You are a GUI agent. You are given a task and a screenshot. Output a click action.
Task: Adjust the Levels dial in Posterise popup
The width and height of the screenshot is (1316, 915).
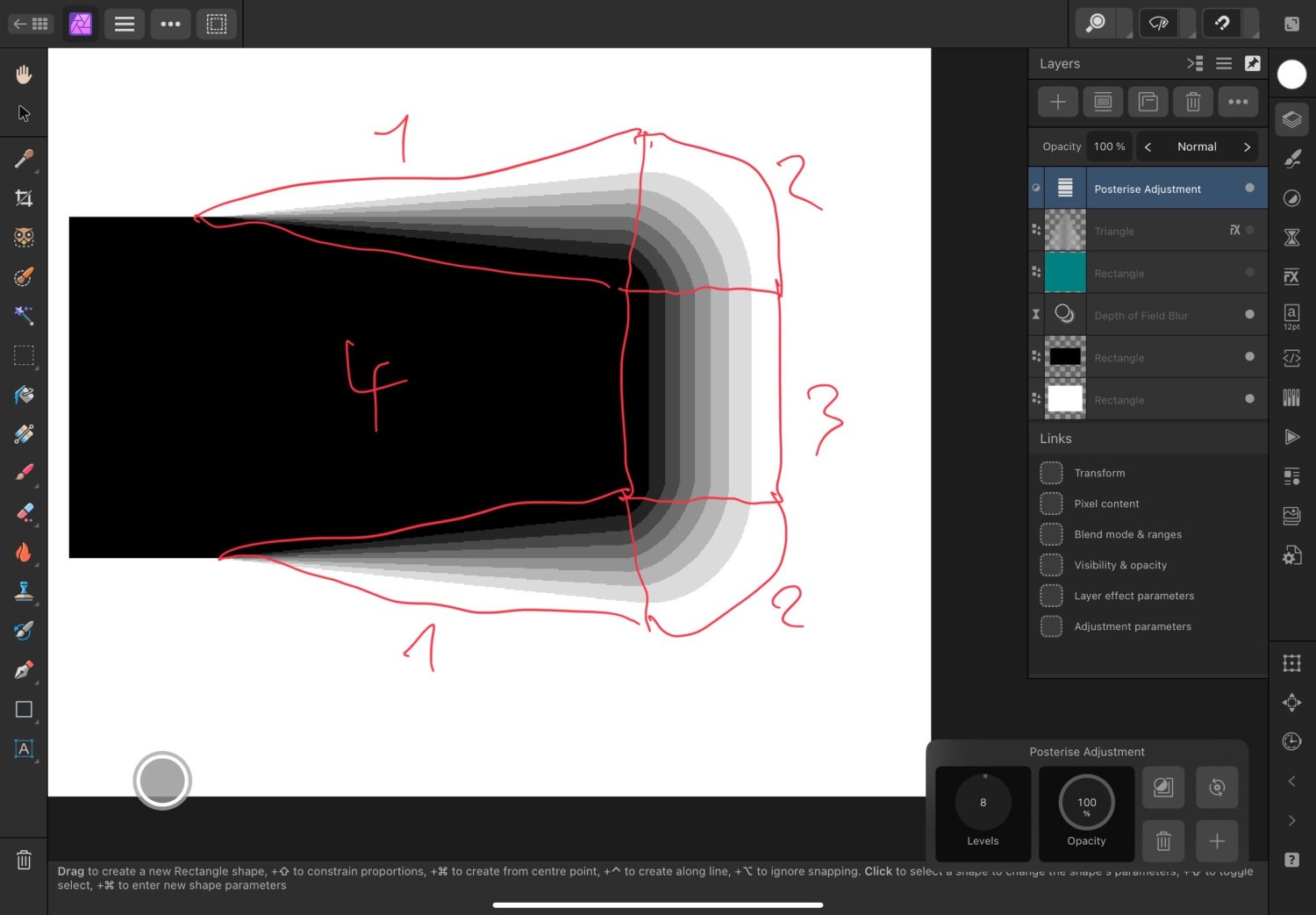[982, 802]
